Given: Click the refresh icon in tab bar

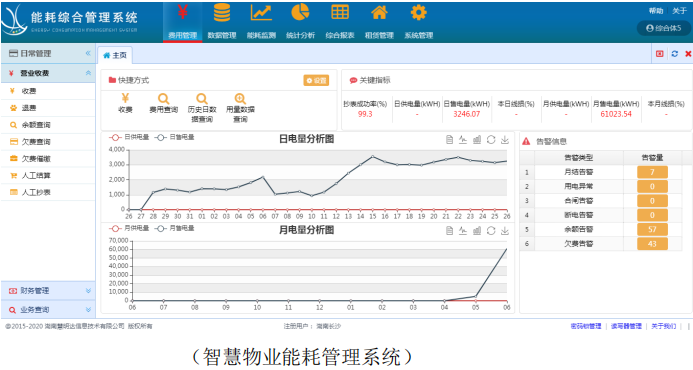Looking at the screenshot, I should click(x=674, y=54).
